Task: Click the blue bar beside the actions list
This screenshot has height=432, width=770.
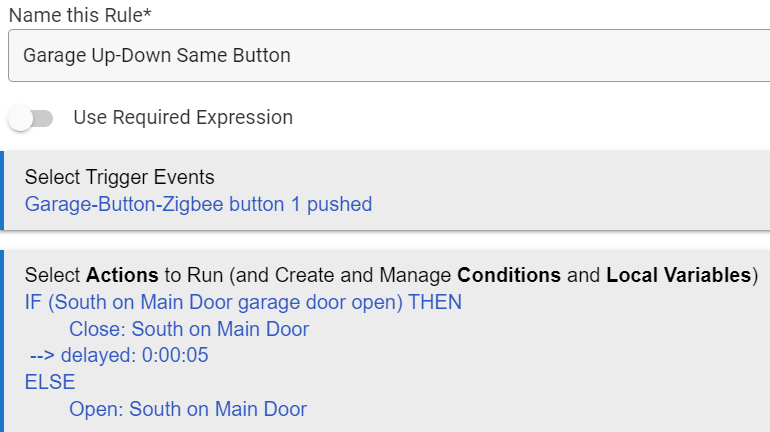Action: 3,342
